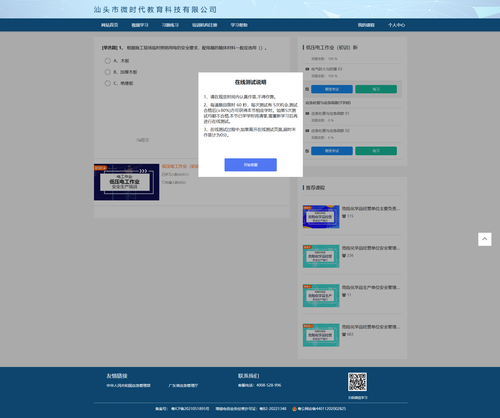The image size is (500, 418).
Task: Click the people icon next to 683
Action: [x=344, y=334]
